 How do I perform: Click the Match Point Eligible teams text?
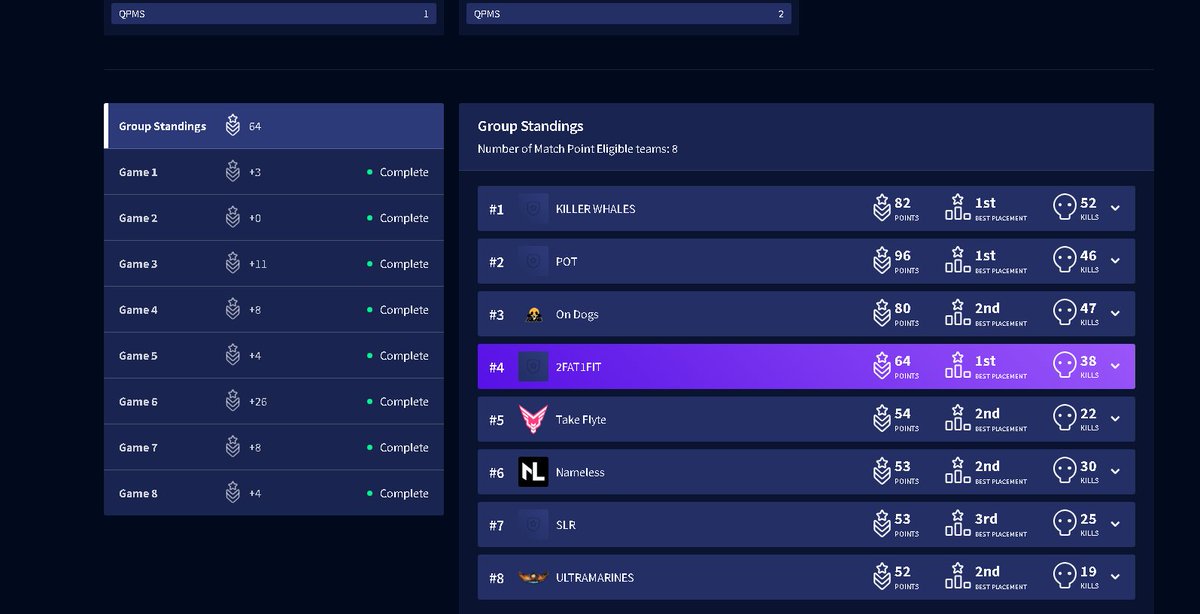tap(578, 149)
